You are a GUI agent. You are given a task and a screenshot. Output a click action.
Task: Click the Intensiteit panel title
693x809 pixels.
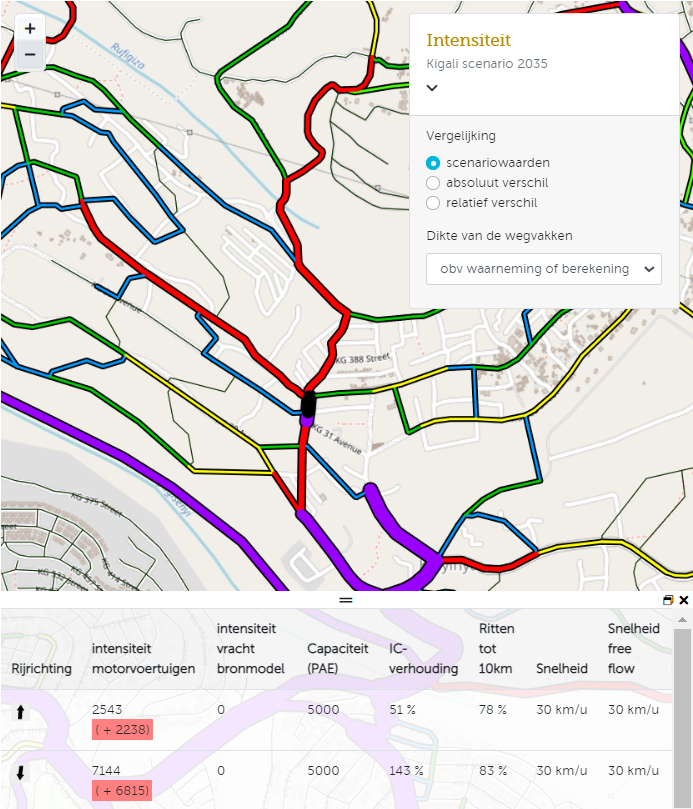point(468,40)
